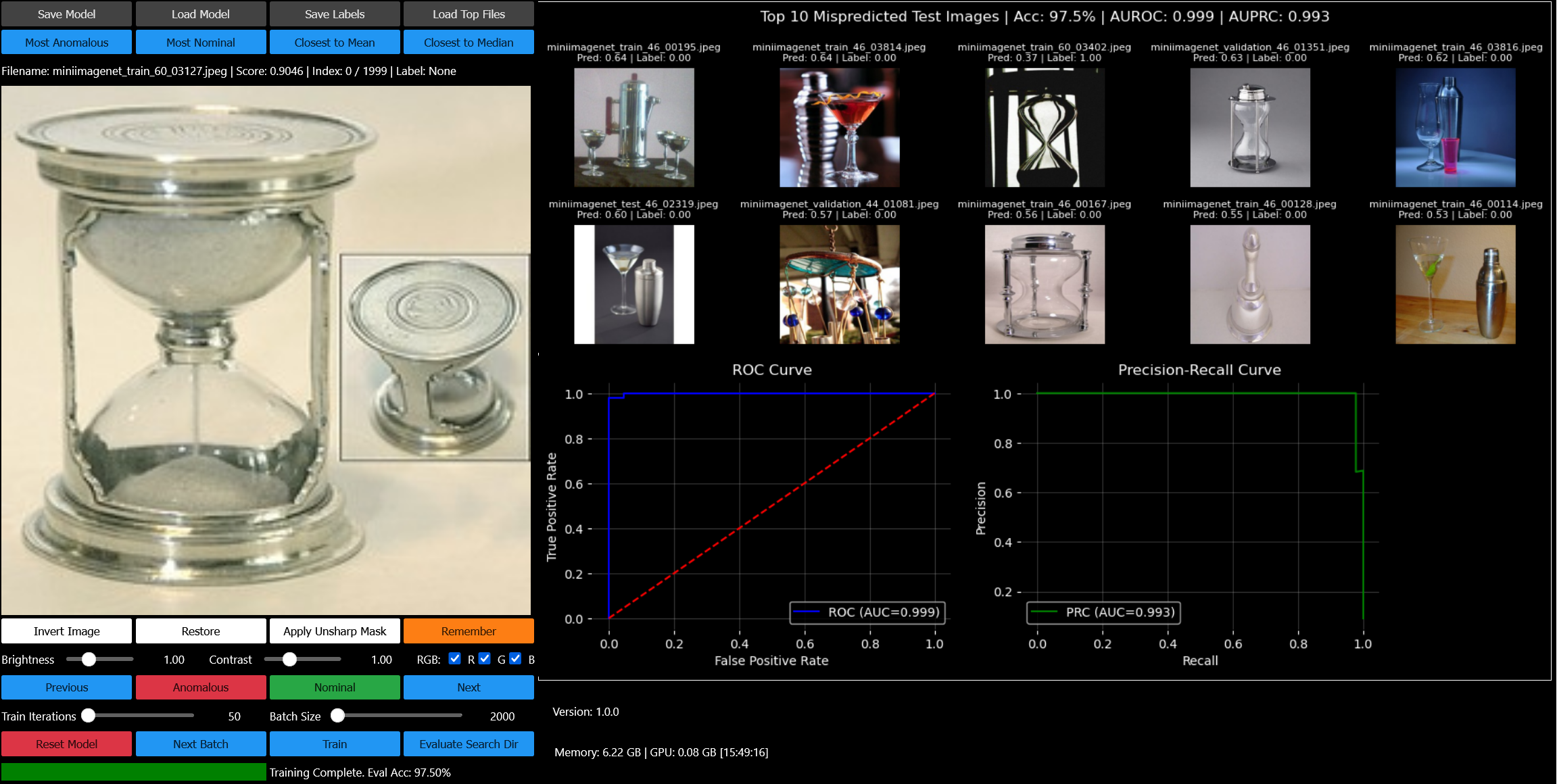Label the image as Anomalous

pos(201,687)
